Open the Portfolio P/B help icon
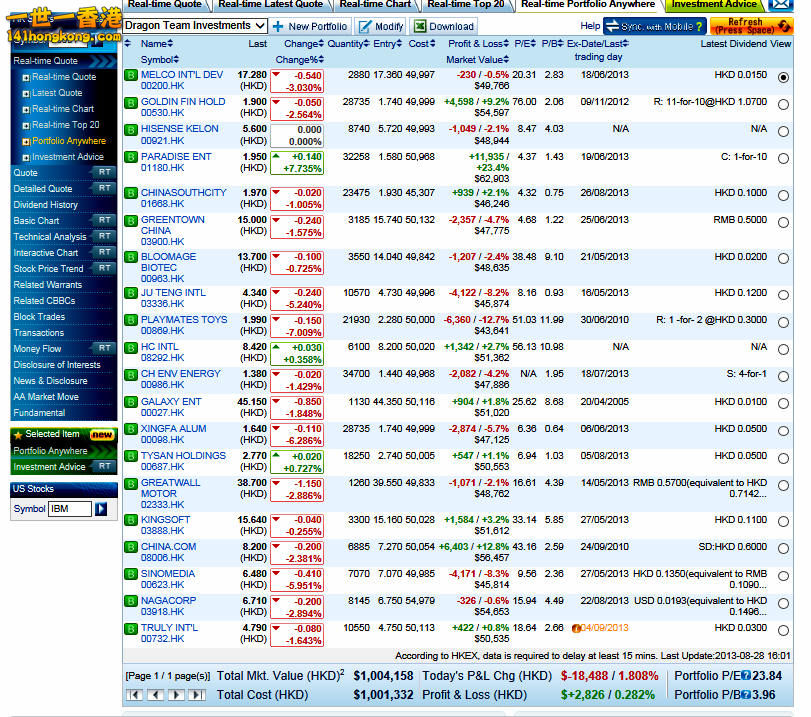This screenshot has width=811, height=717. (x=746, y=695)
